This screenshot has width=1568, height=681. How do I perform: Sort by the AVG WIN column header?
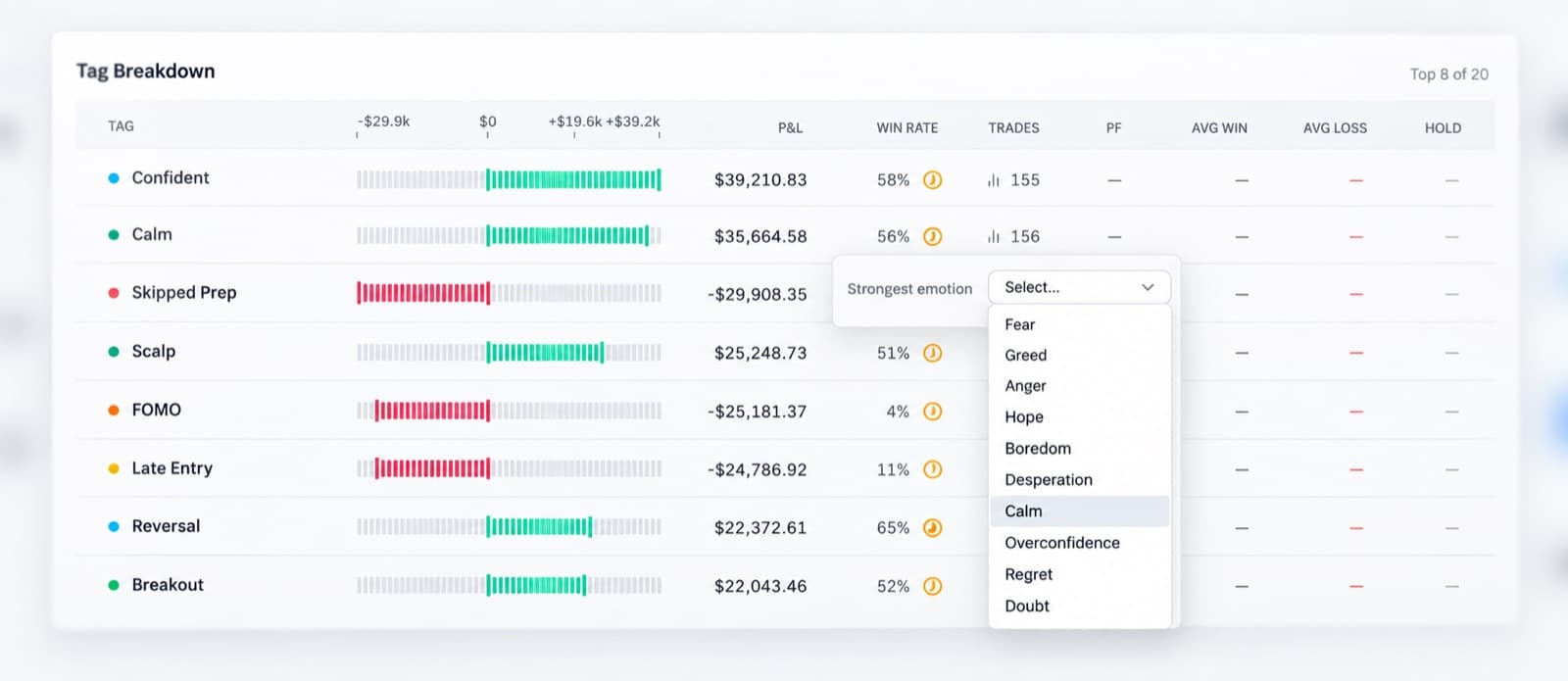[1219, 127]
